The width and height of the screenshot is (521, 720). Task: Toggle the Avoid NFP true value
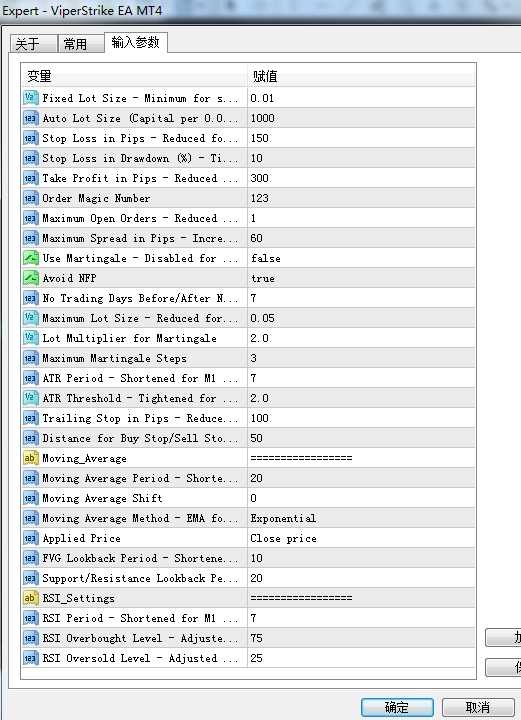pos(361,278)
